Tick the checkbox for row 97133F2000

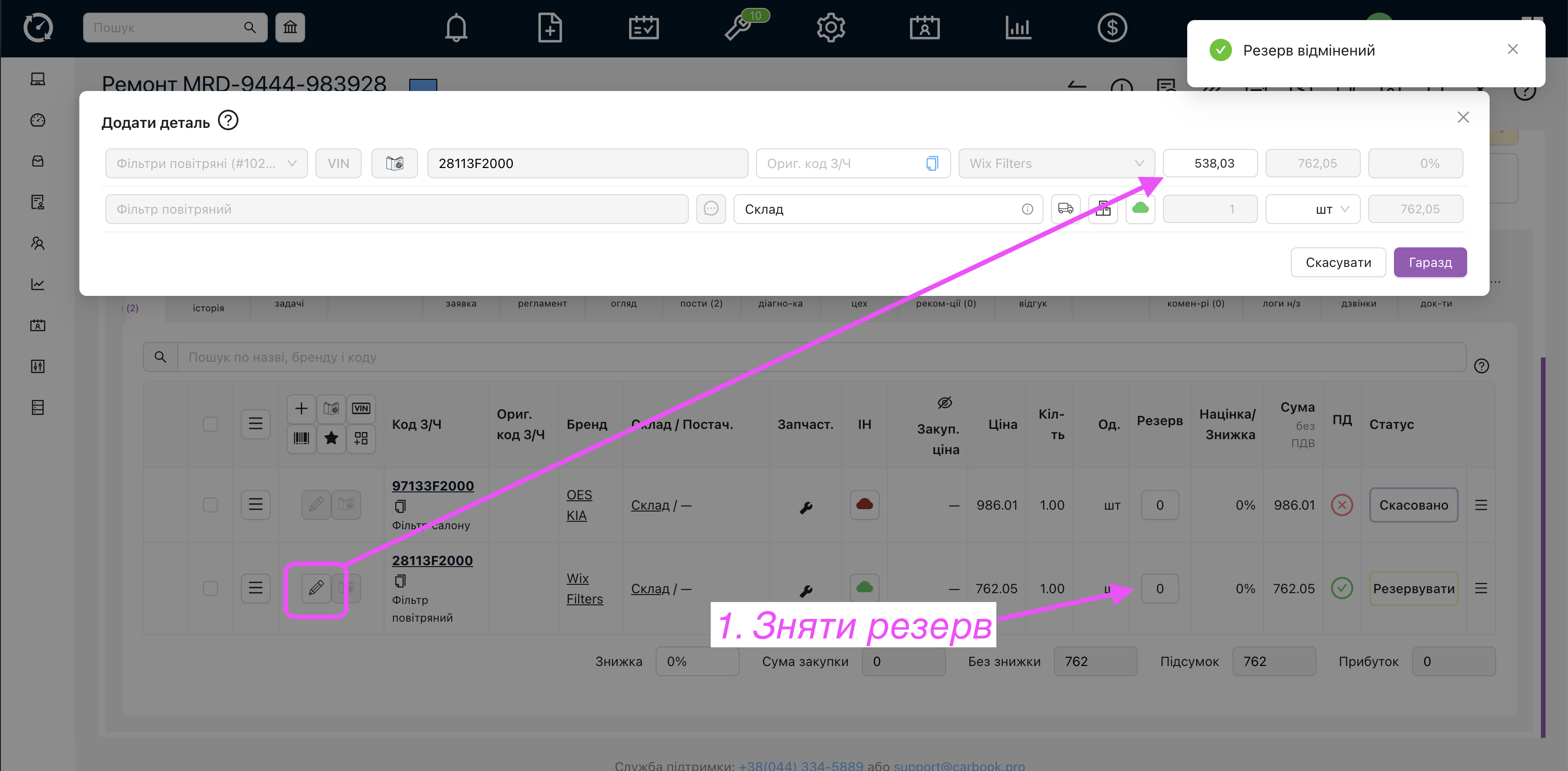coord(210,505)
